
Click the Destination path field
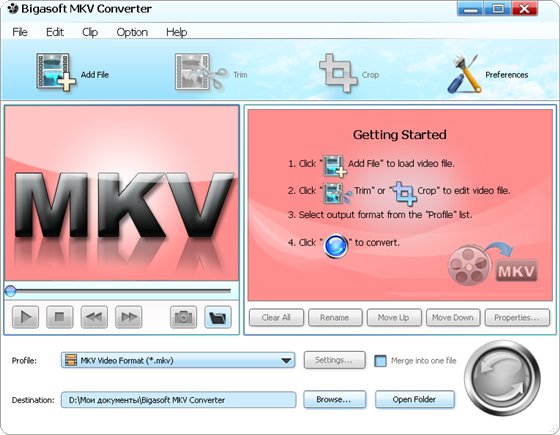(178, 400)
